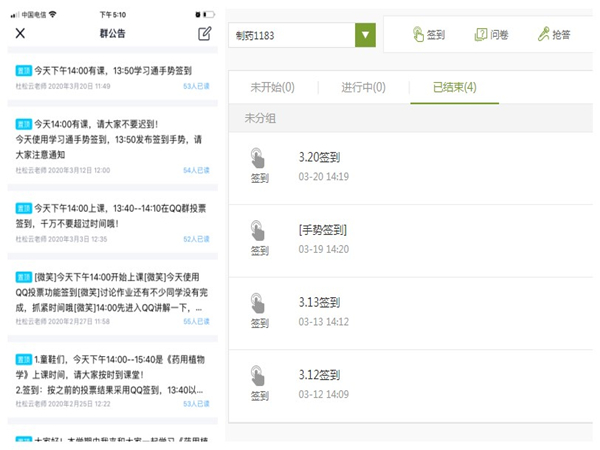Click the timestamp 03-19 14:20
The image size is (600, 450).
(x=324, y=249)
